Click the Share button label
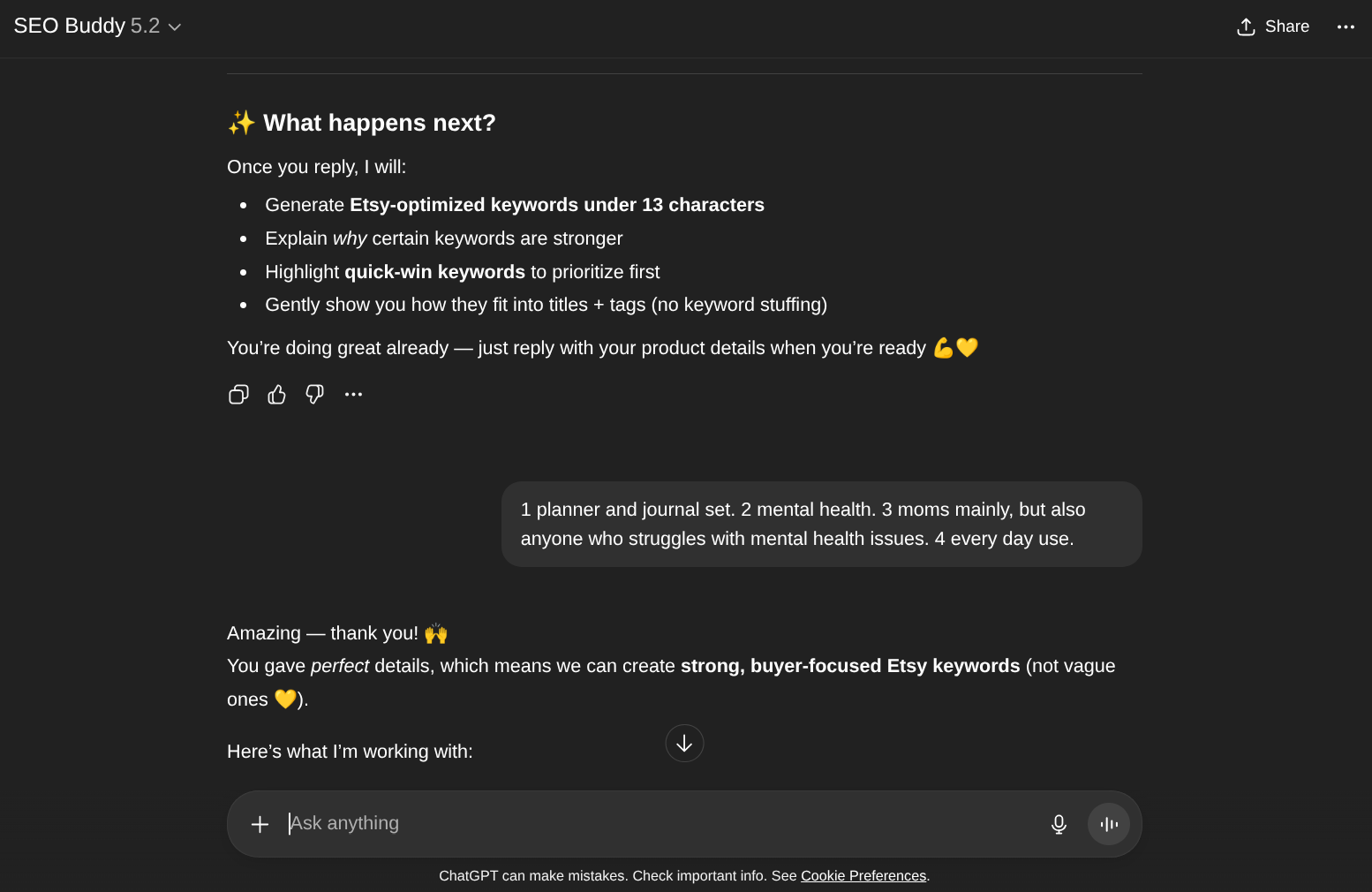The width and height of the screenshot is (1372, 892). [1286, 26]
